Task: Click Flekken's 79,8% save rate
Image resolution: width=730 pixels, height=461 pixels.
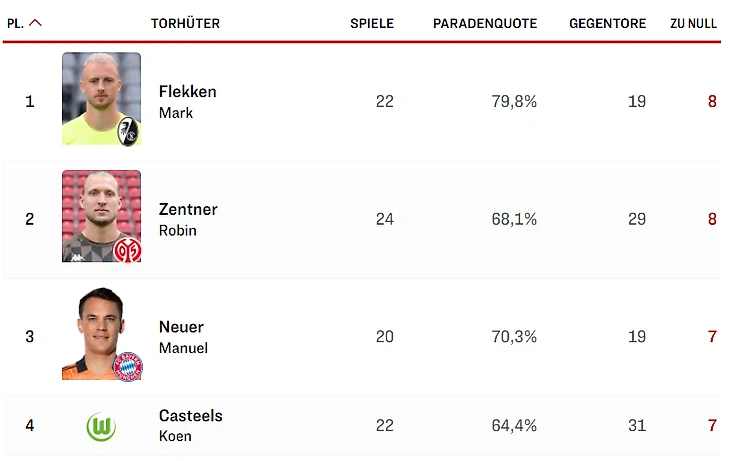Action: click(x=514, y=101)
